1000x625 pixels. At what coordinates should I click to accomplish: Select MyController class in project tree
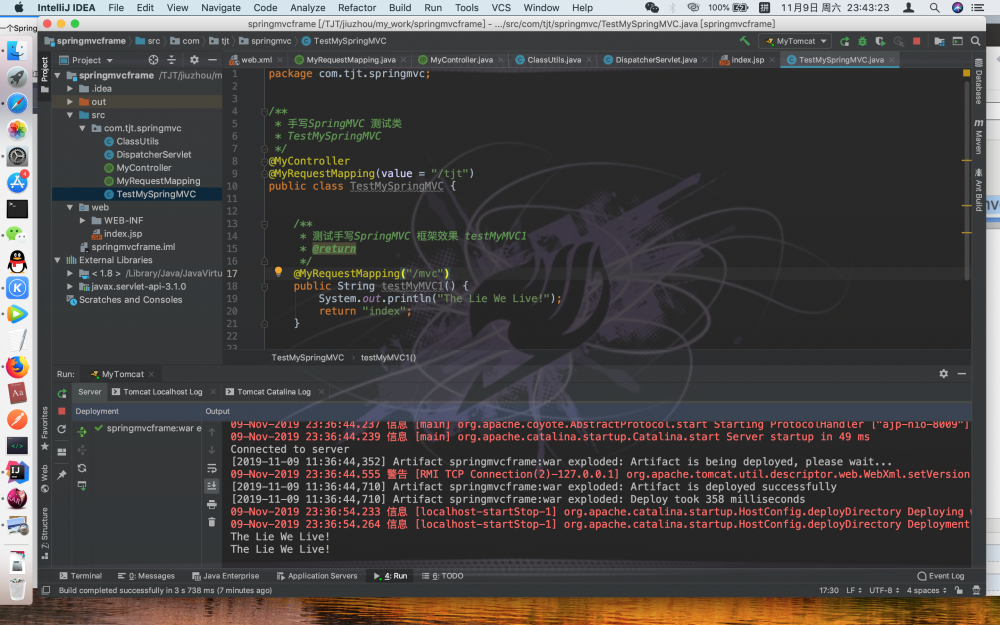[x=143, y=168]
